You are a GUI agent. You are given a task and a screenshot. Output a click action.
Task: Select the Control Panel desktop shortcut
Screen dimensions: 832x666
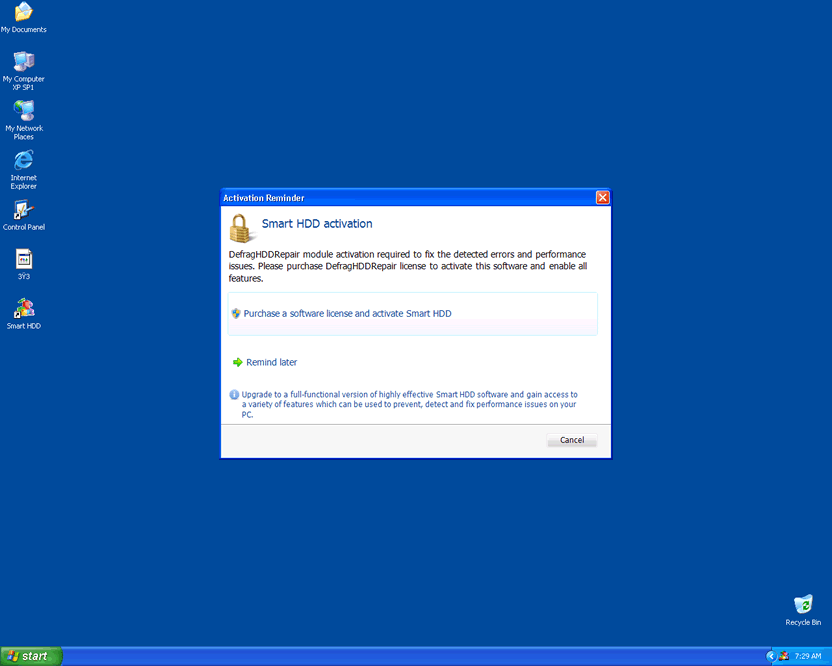[24, 210]
